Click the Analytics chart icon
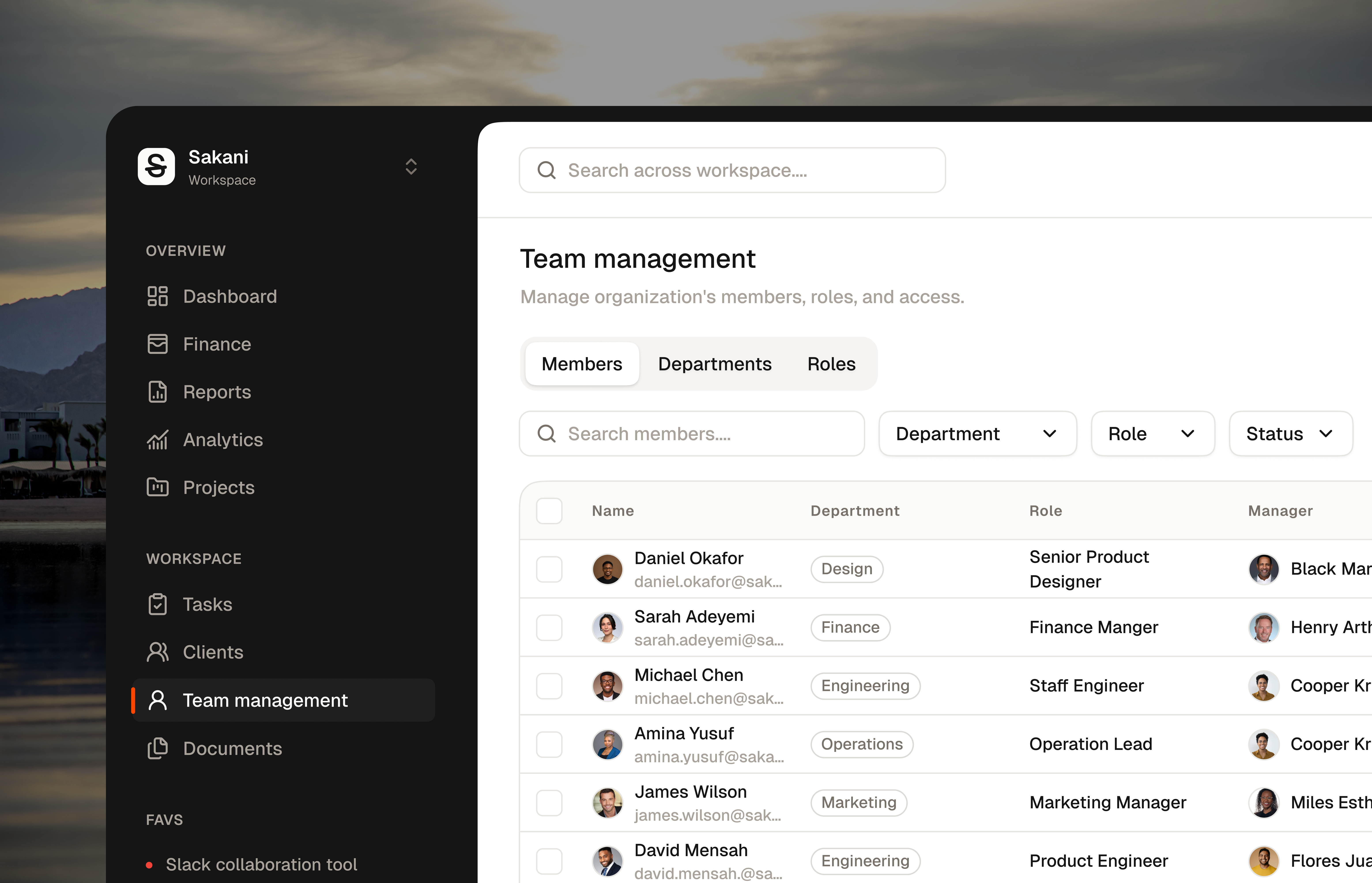Viewport: 1372px width, 883px height. tap(158, 440)
